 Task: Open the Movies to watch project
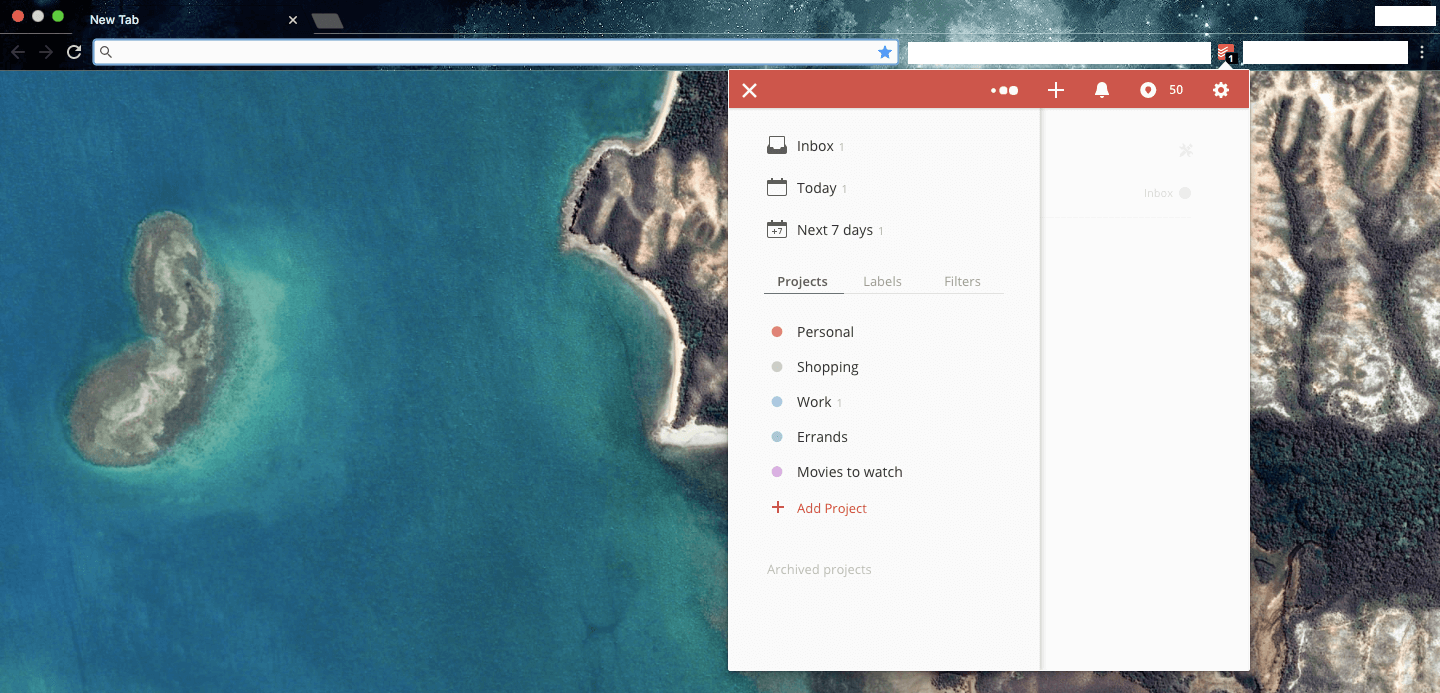[849, 472]
